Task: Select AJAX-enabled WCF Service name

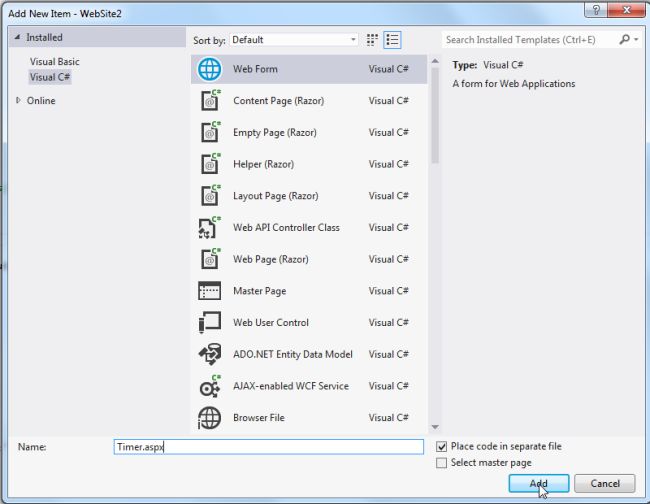Action: [291, 386]
